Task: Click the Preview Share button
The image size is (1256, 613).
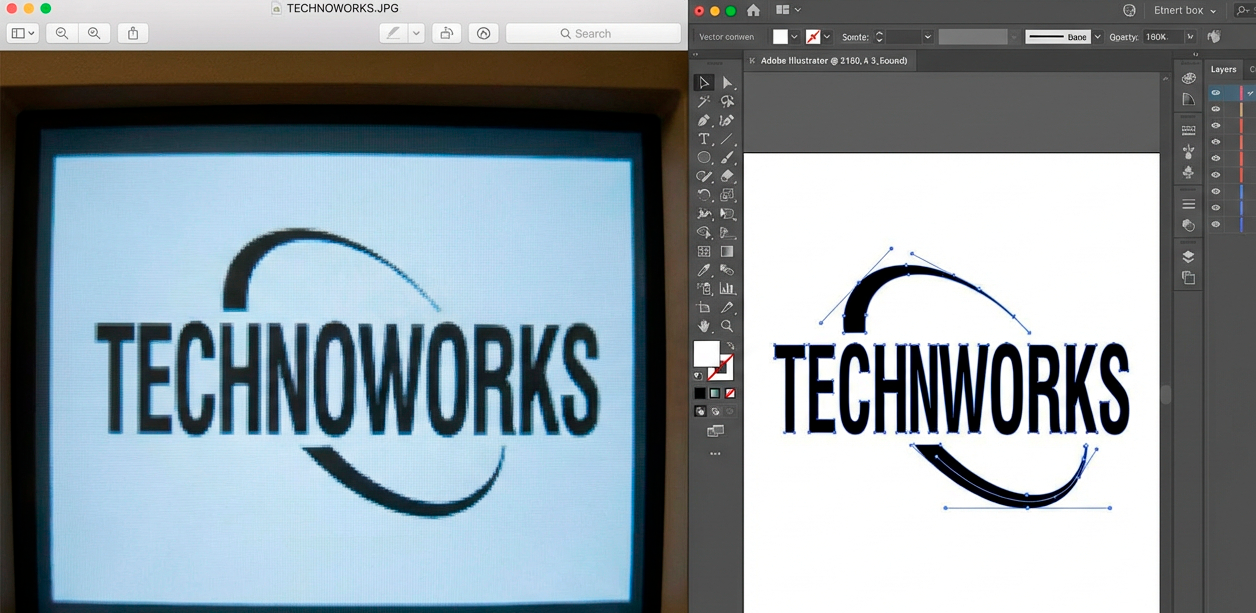Action: [133, 34]
